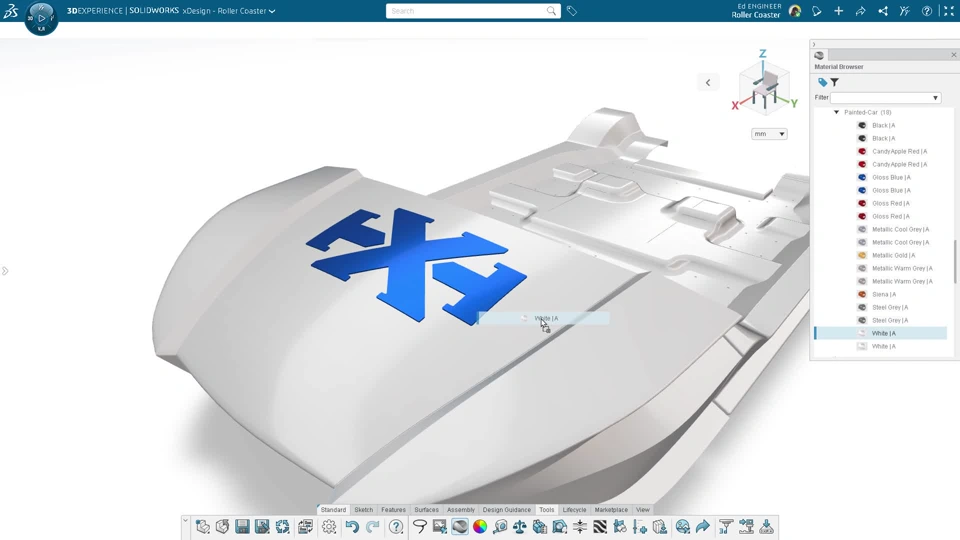
Task: Click the 3DS logo icon
Action: [x=11, y=10]
